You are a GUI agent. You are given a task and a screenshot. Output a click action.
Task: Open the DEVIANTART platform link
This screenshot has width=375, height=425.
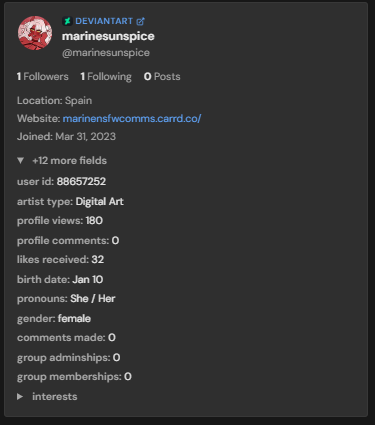pos(104,21)
